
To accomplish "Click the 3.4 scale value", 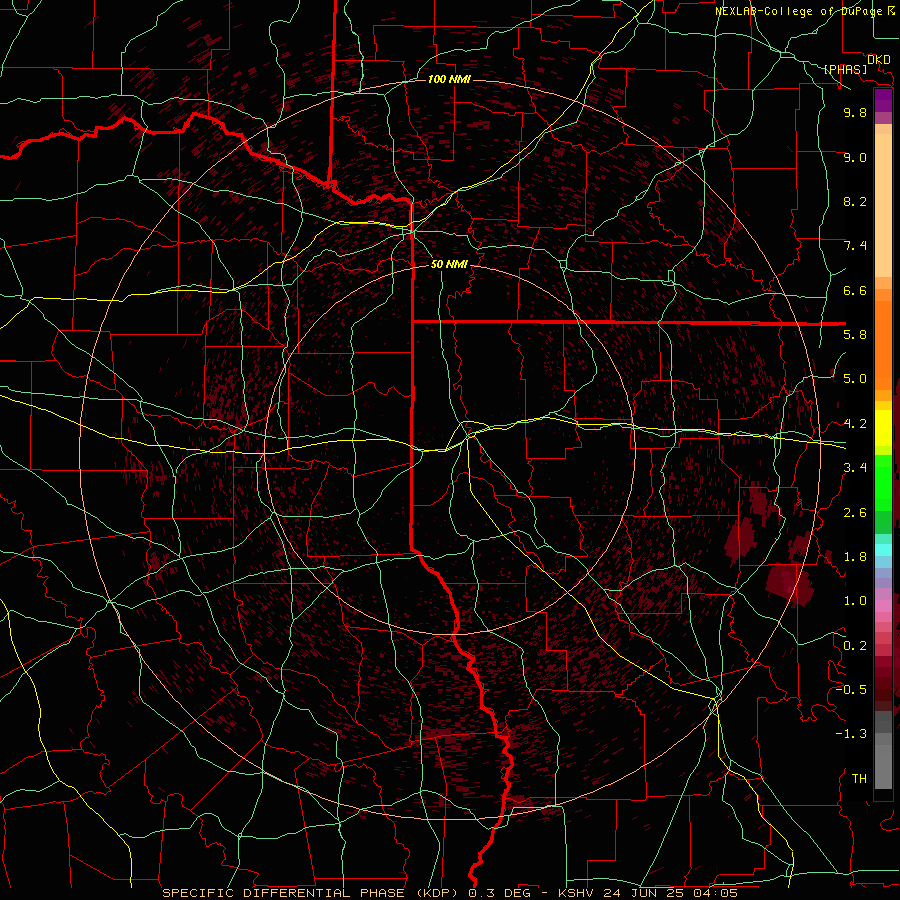I will click(x=855, y=468).
